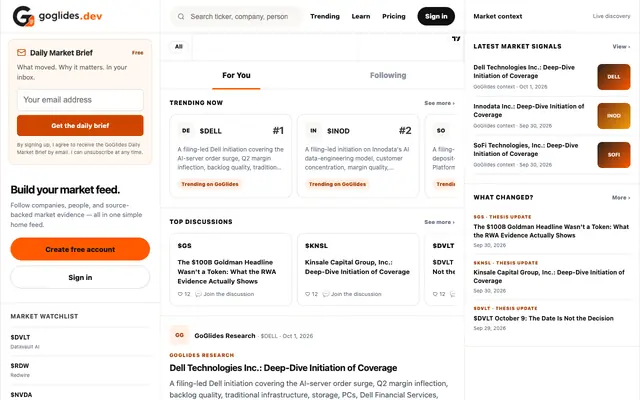The image size is (640, 400).
Task: Expand Trending Now via See more
Action: click(x=439, y=103)
